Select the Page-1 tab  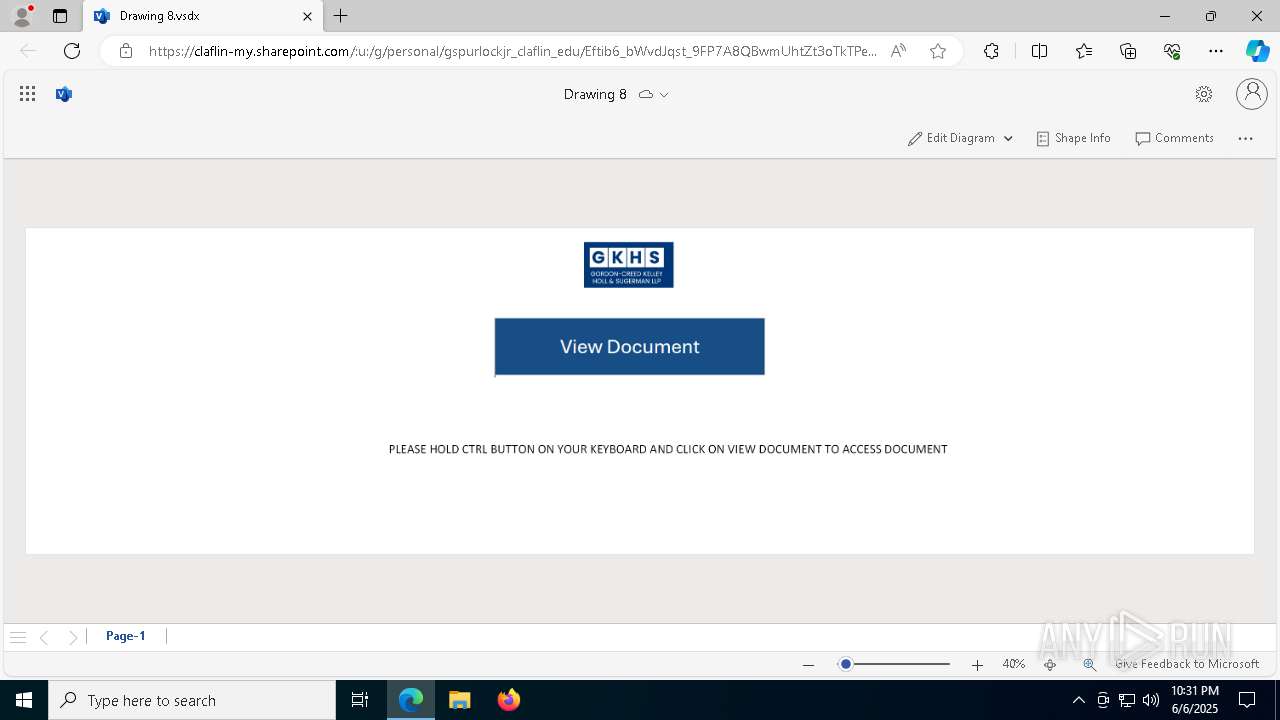click(126, 636)
